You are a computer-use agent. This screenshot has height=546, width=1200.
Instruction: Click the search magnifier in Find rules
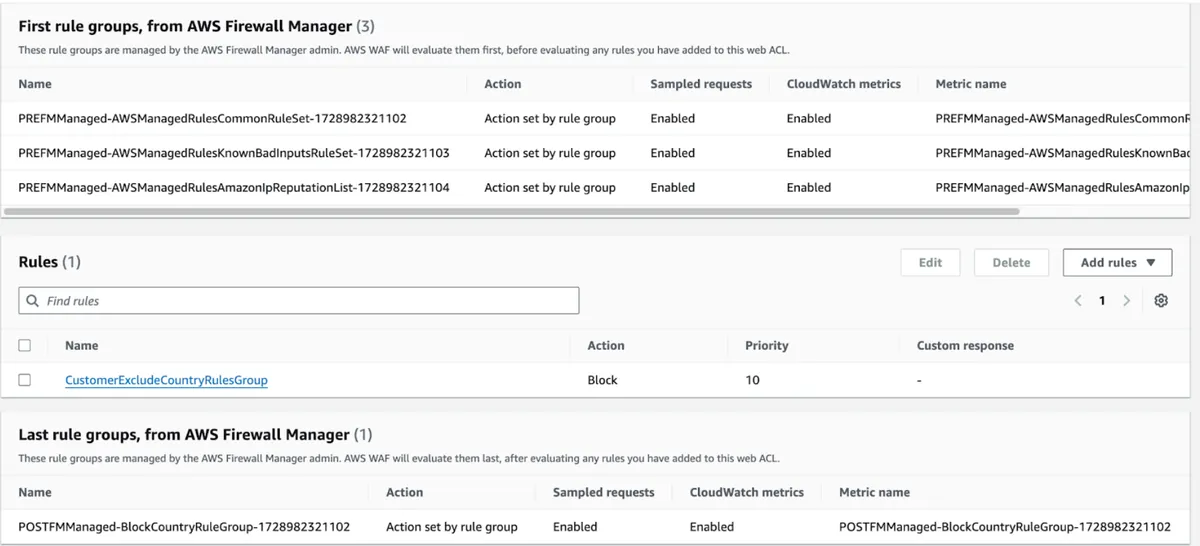(x=33, y=301)
